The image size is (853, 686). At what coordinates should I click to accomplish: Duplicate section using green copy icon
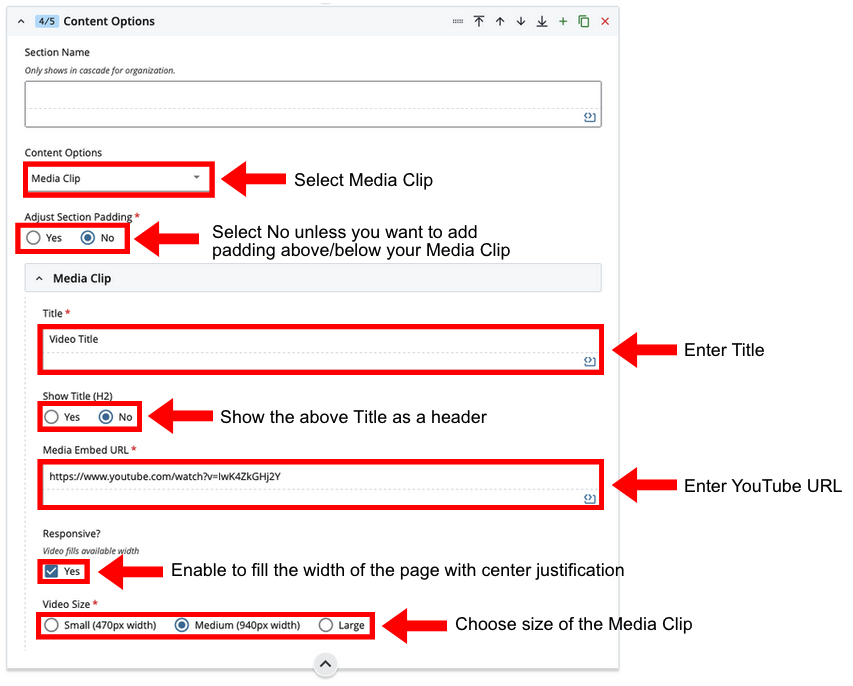[584, 21]
